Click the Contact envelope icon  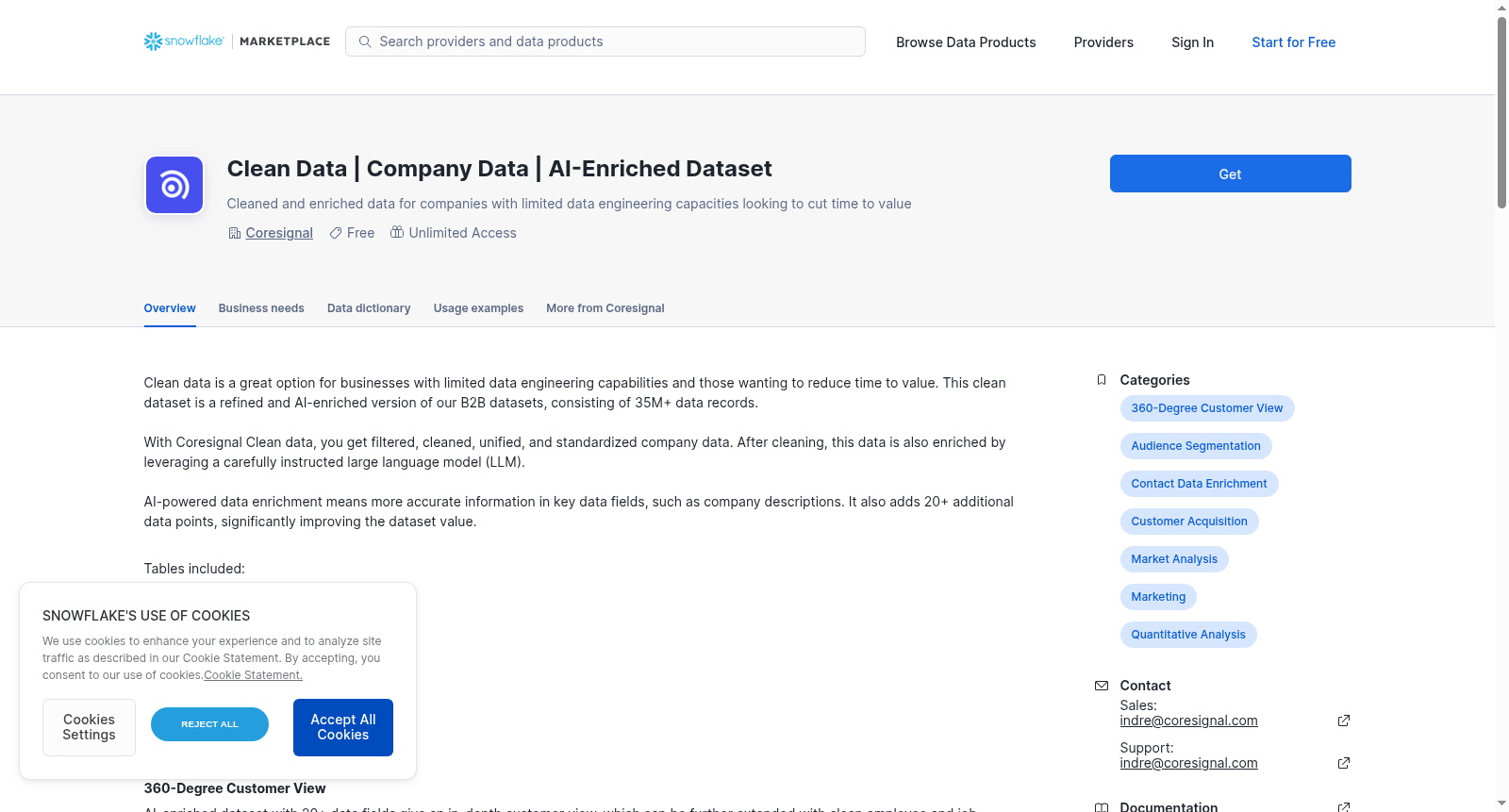(x=1102, y=686)
